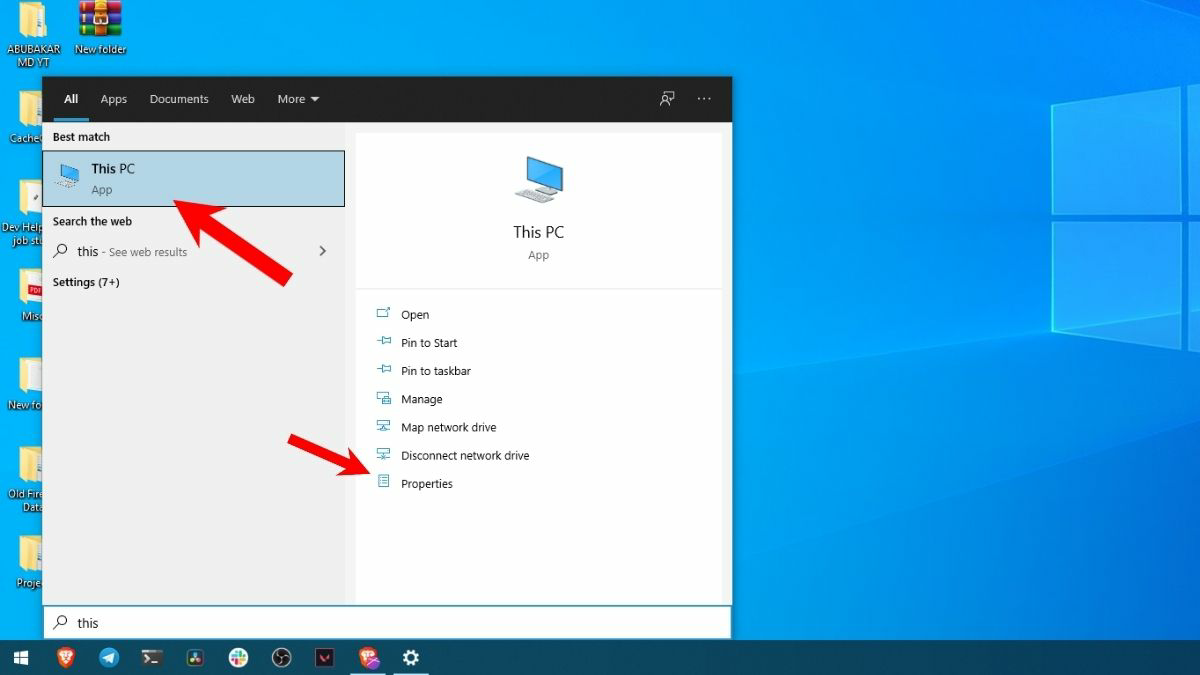This screenshot has height=675, width=1200.
Task: Select Map network drive action
Action: point(448,427)
